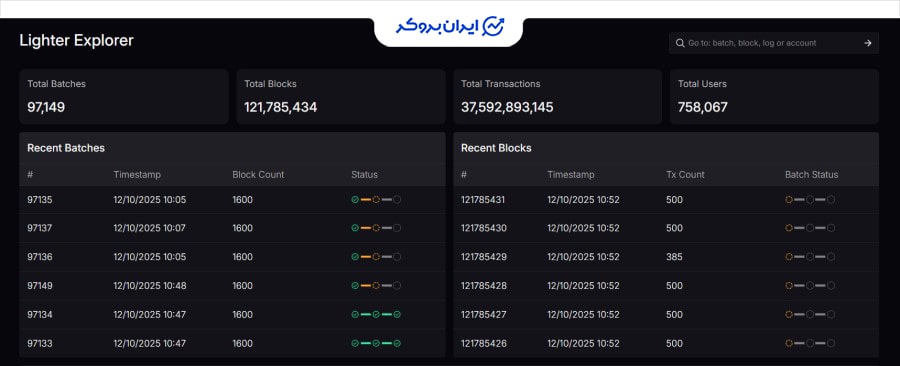The width and height of the screenshot is (900, 366).
Task: Click the Timestamp header in Recent Blocks
Action: (x=571, y=174)
